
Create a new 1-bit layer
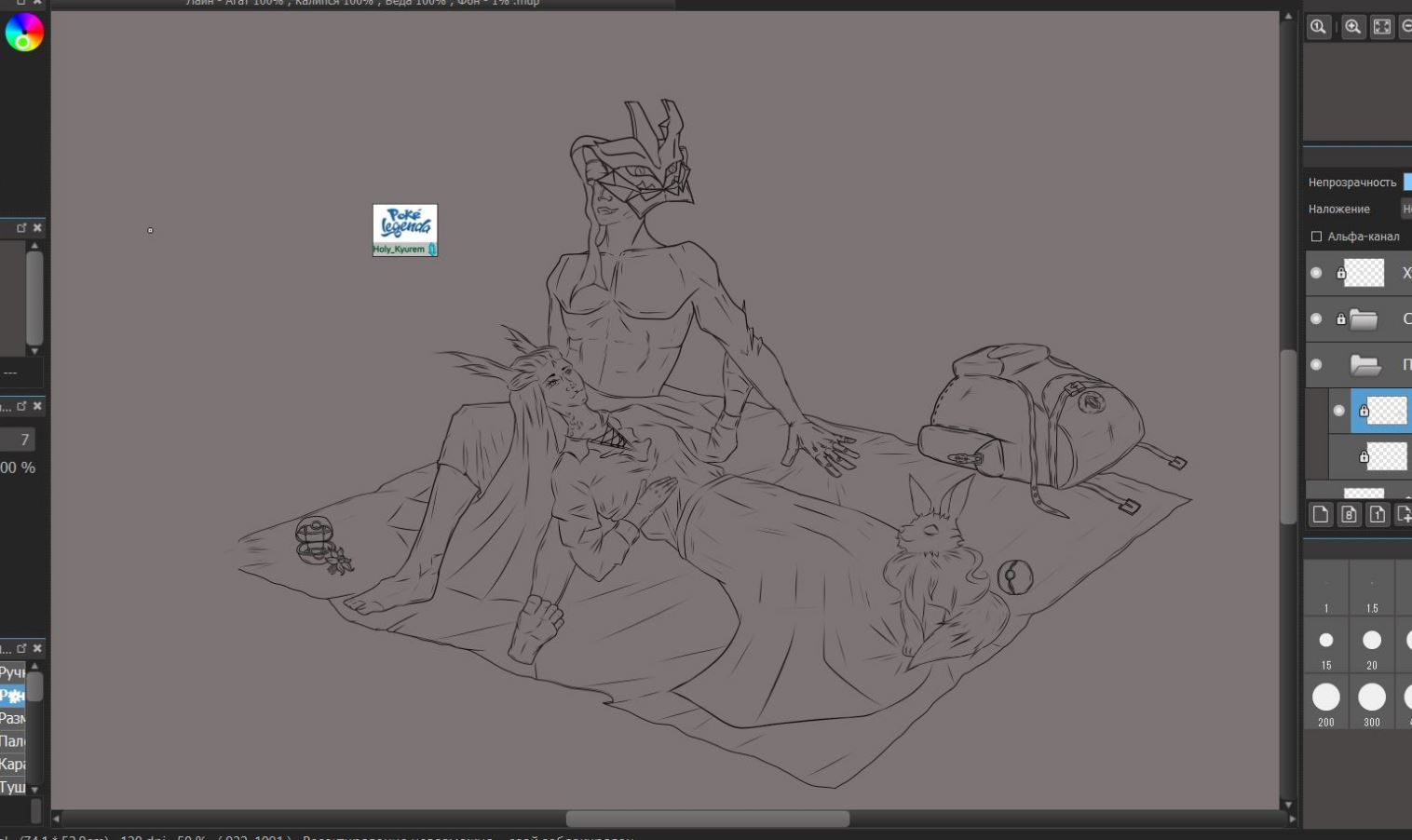(1378, 514)
